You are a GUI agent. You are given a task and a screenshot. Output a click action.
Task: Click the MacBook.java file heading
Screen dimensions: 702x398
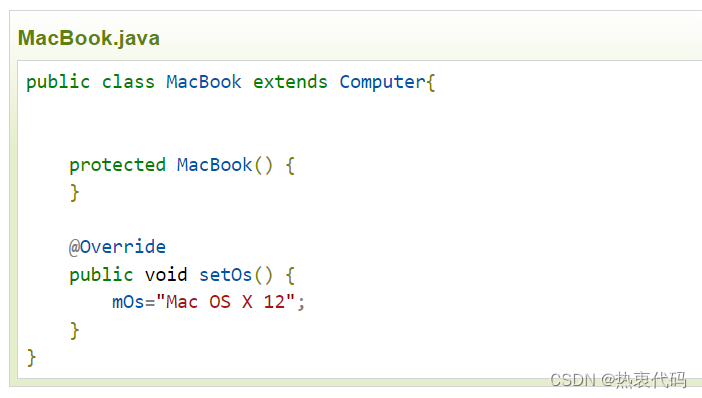(x=89, y=38)
